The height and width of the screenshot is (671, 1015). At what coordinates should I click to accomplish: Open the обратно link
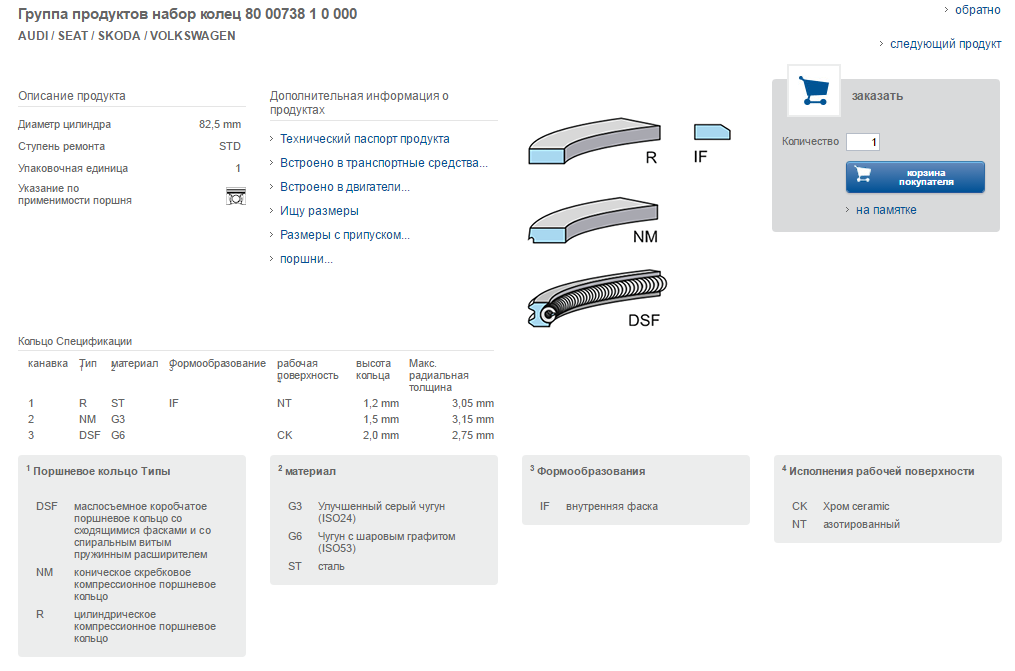[x=977, y=10]
